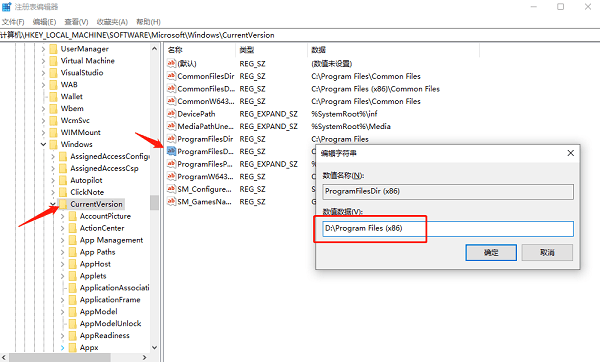Click the %SystemRoot%\Media data cell
Image resolution: width=600 pixels, height=362 pixels.
[x=351, y=126]
